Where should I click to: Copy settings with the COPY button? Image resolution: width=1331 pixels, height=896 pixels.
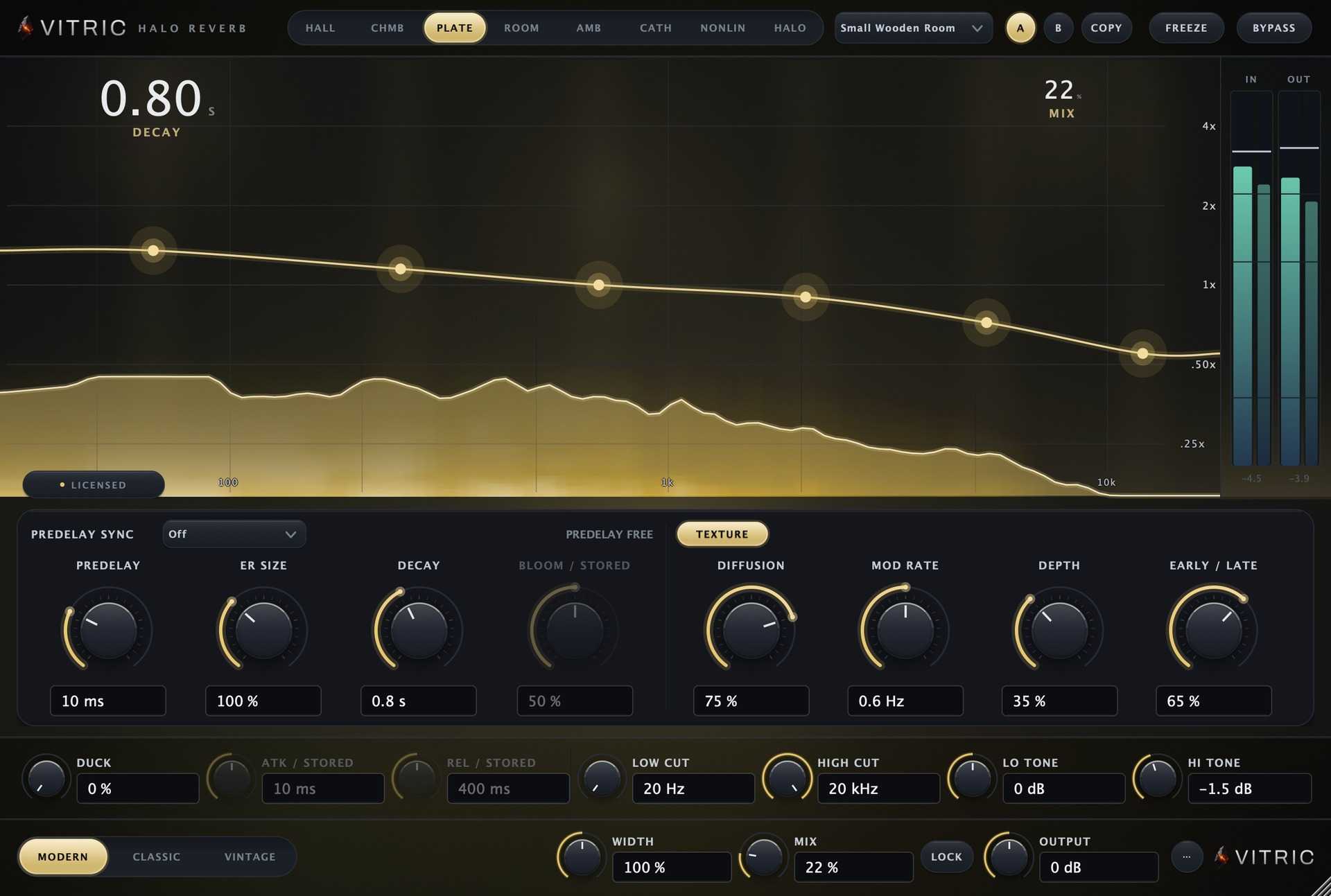click(1106, 28)
